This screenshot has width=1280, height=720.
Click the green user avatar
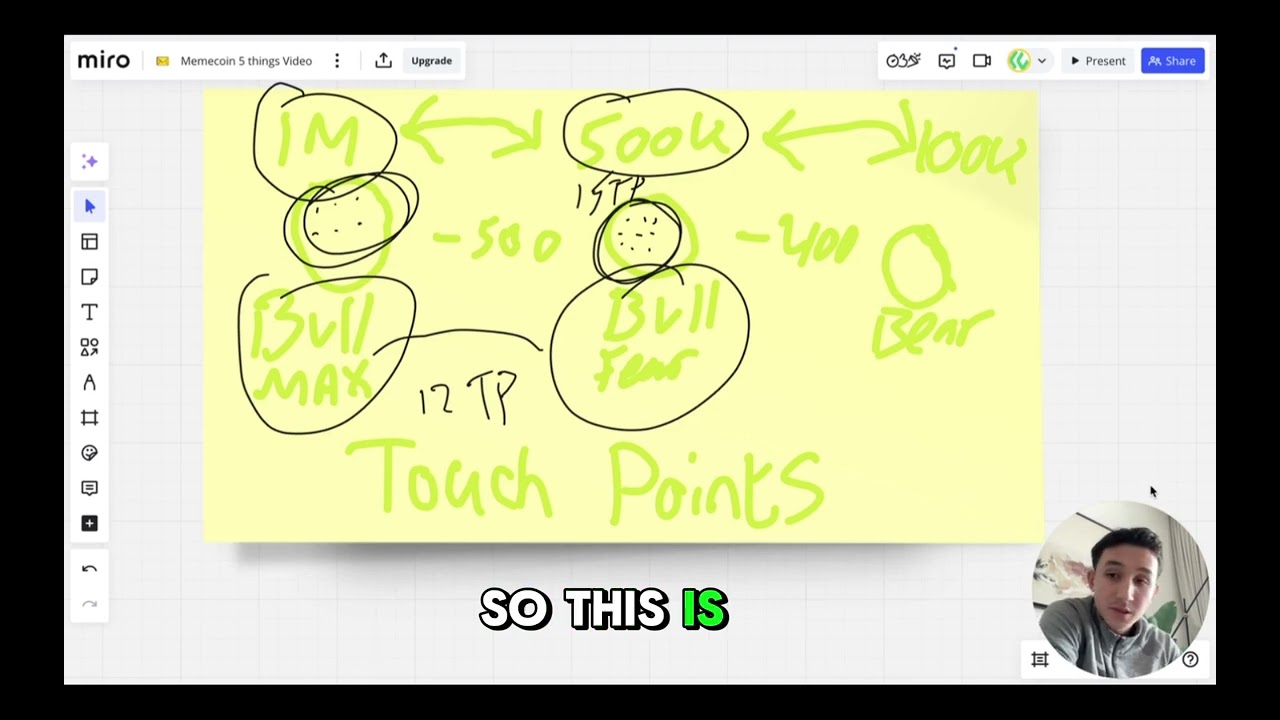(x=1019, y=61)
